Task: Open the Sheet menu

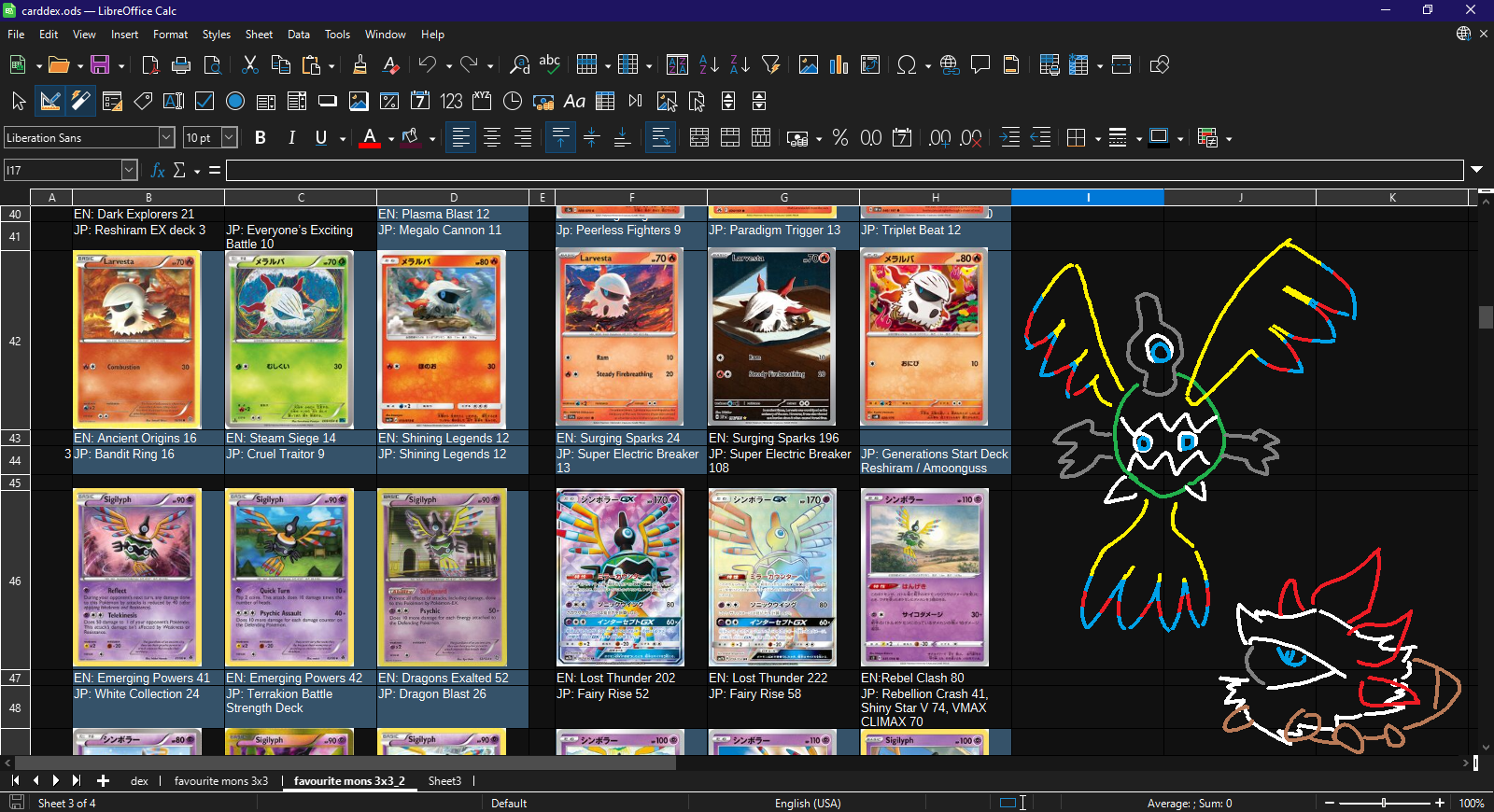Action: (259, 35)
